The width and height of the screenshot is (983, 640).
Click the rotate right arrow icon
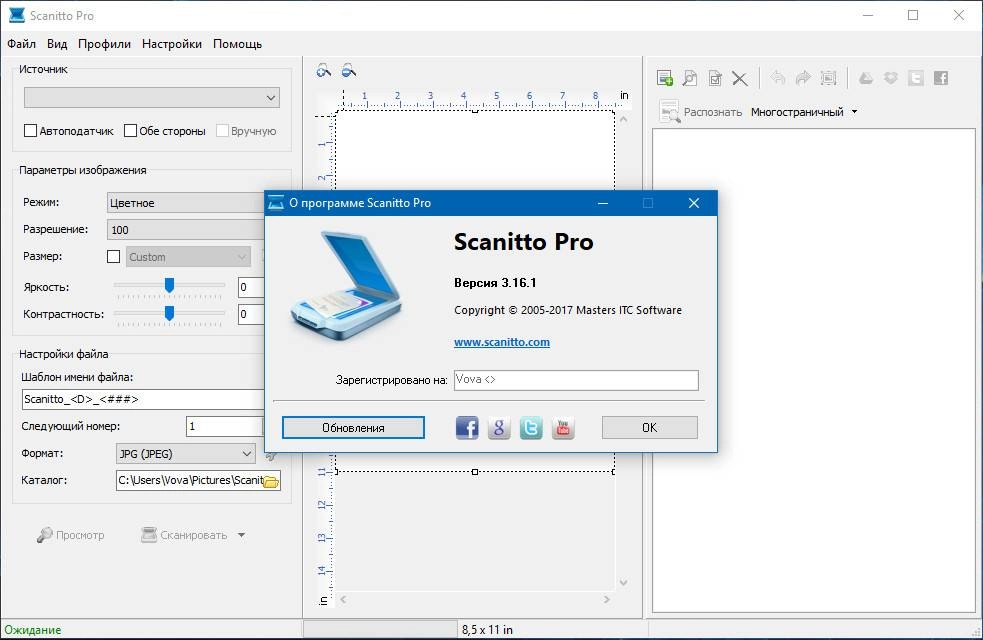(x=803, y=78)
